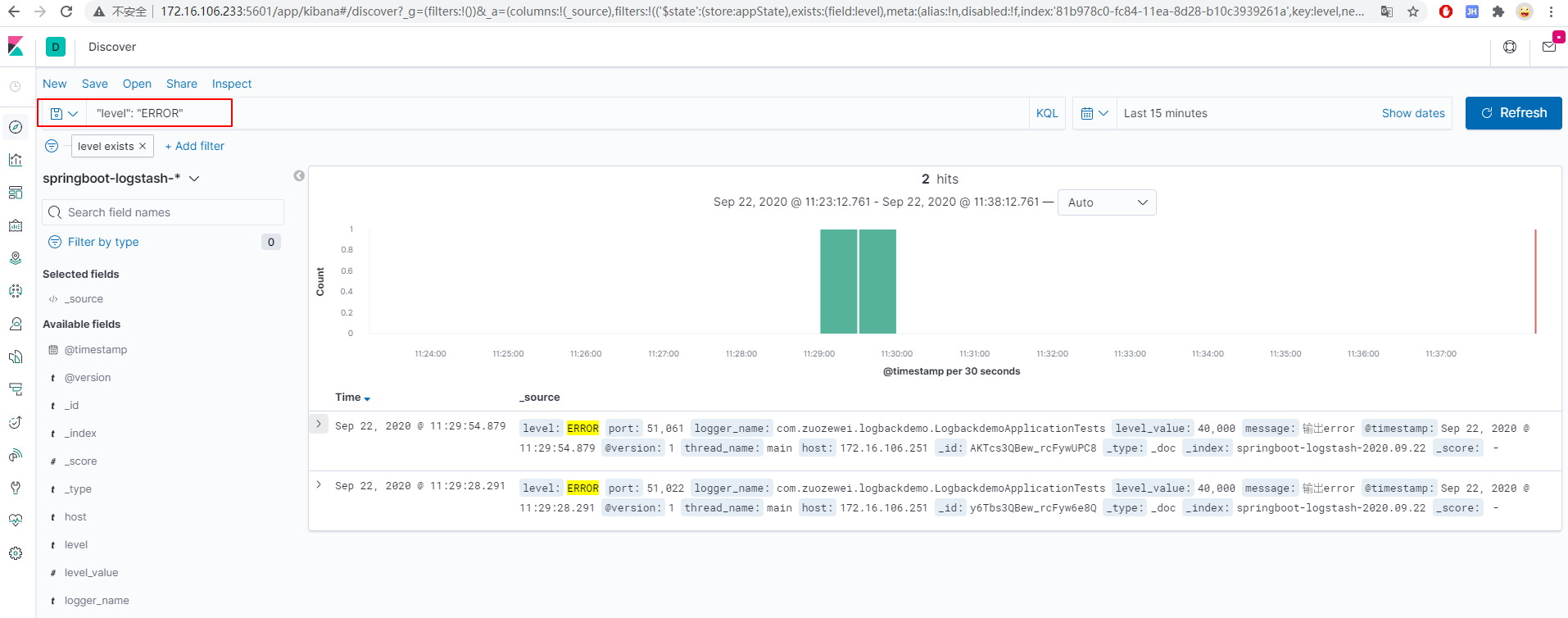Open the Auto interval dropdown

(1107, 202)
